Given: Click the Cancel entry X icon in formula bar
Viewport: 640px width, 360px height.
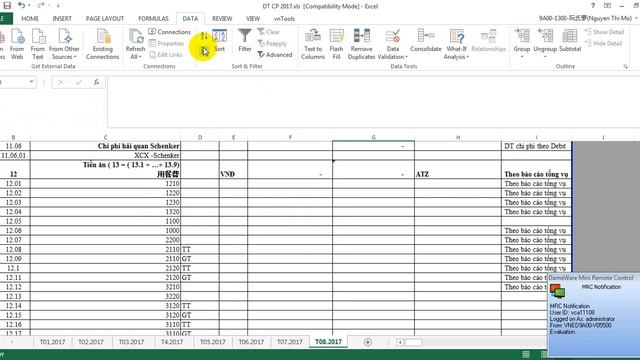Looking at the screenshot, I should click(x=60, y=82).
